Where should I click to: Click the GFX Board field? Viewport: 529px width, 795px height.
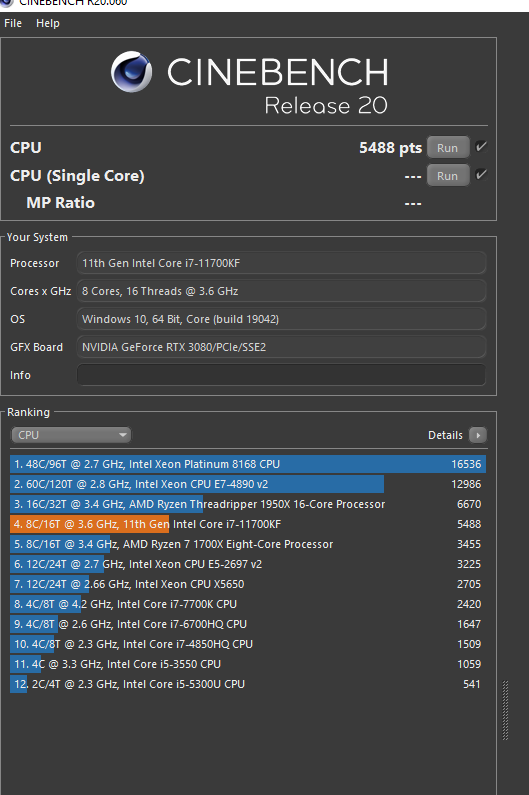point(281,347)
